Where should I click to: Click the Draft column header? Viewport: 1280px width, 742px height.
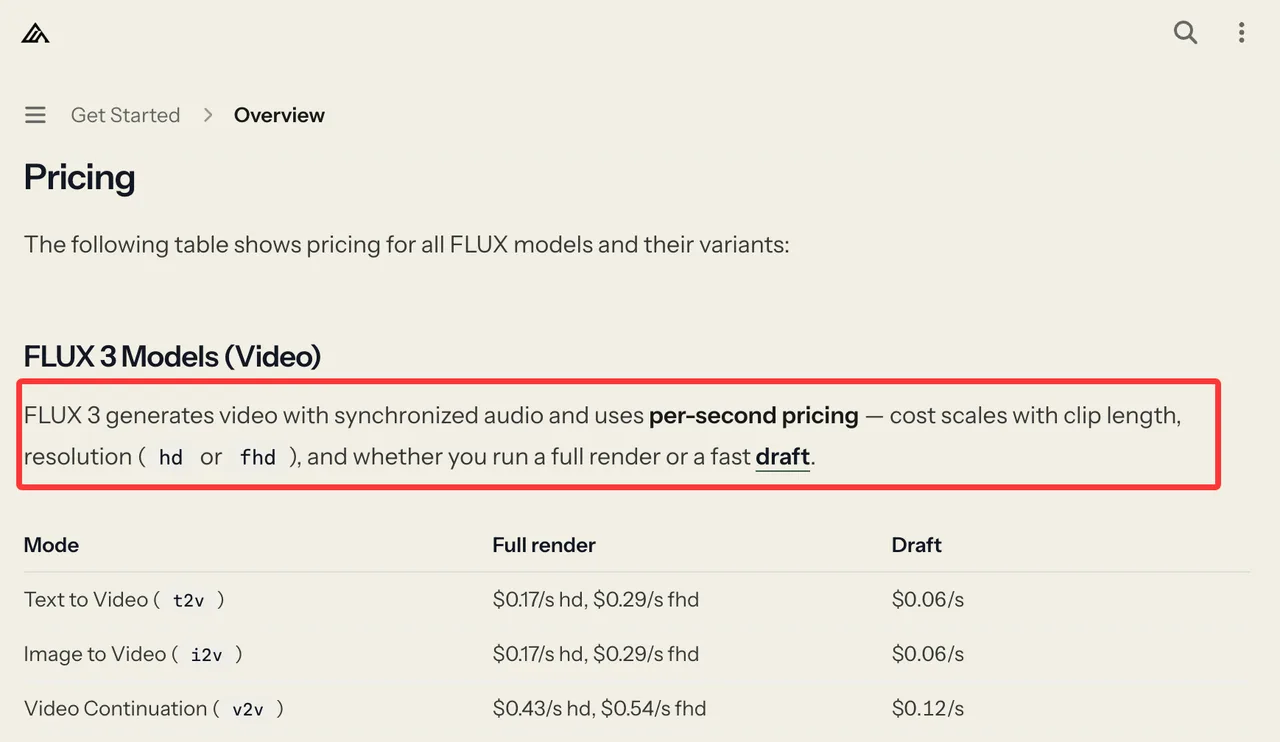click(917, 545)
